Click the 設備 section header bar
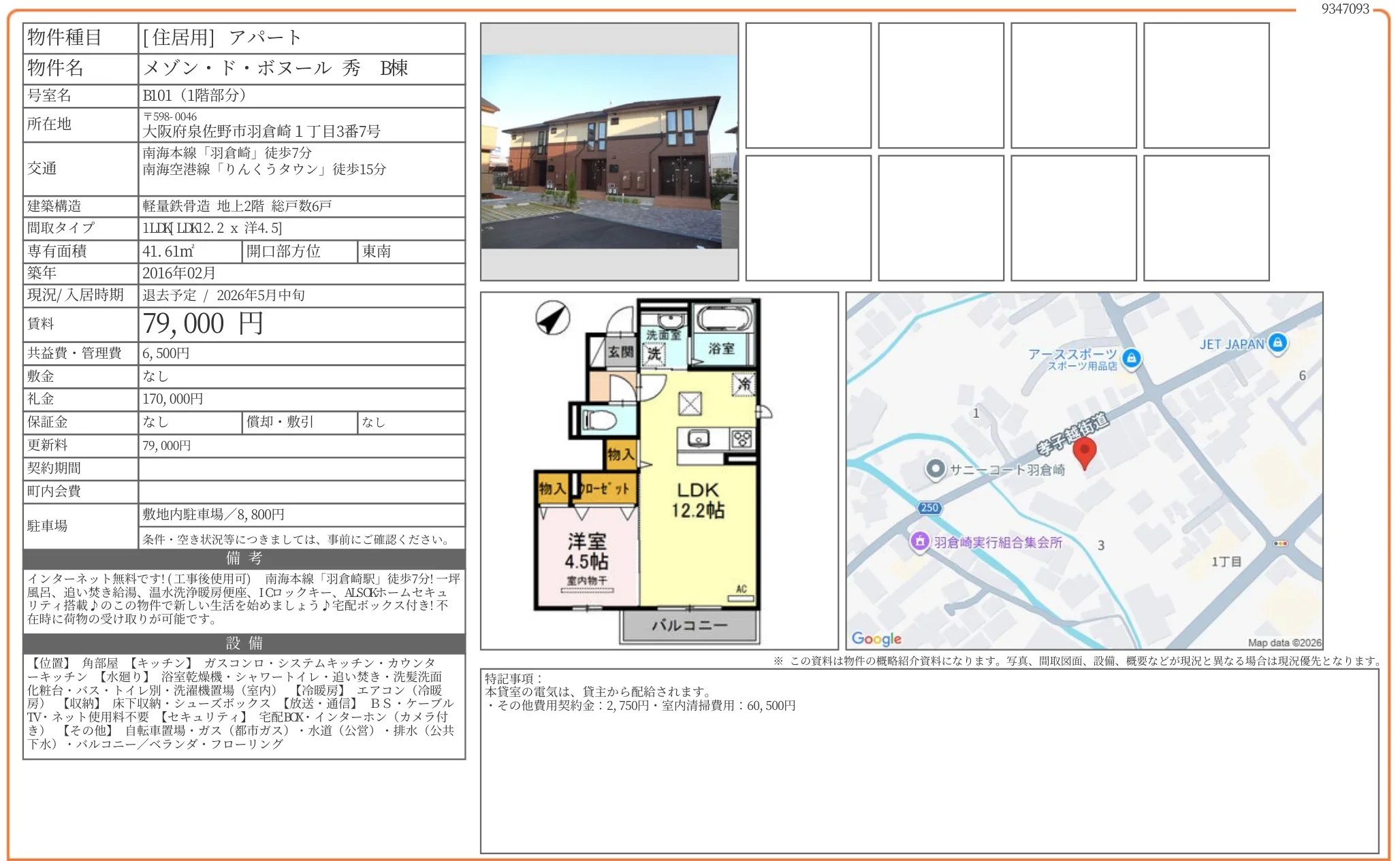 244,643
